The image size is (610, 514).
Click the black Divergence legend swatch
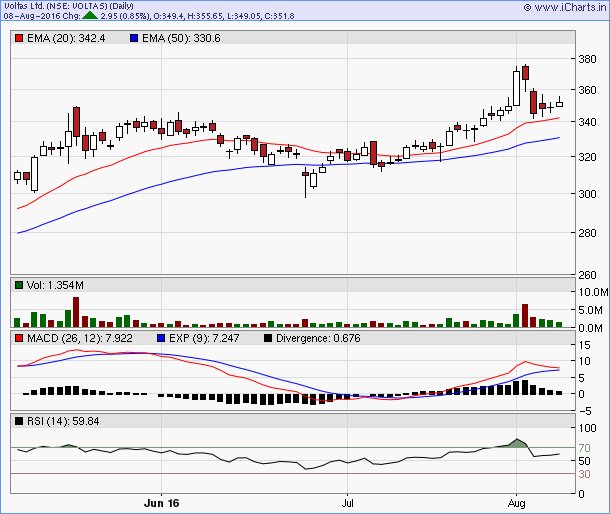(268, 338)
